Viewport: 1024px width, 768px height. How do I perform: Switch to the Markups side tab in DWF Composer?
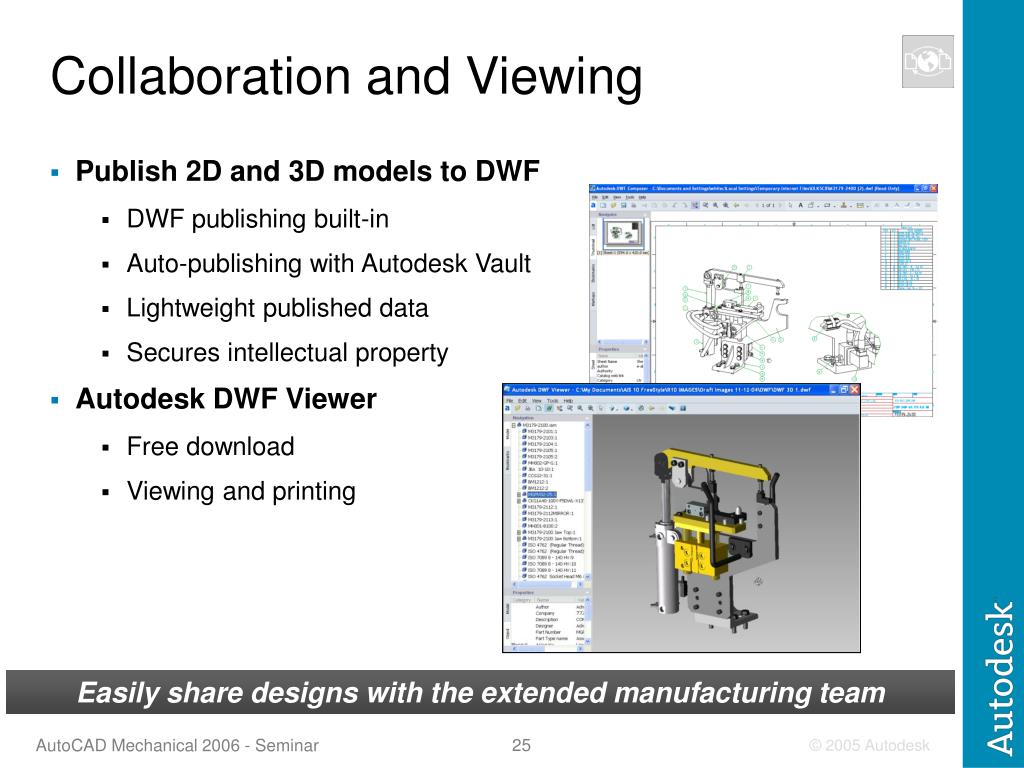click(593, 298)
